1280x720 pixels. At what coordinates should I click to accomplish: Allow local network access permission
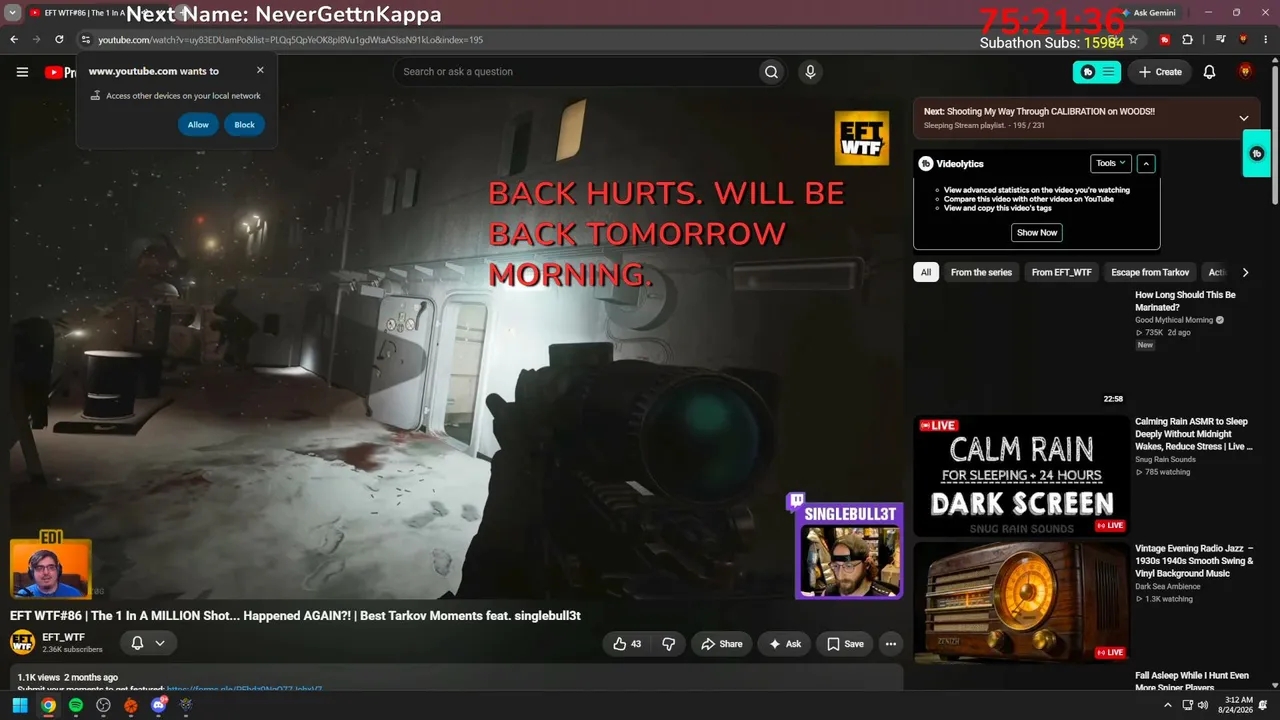[x=198, y=125]
